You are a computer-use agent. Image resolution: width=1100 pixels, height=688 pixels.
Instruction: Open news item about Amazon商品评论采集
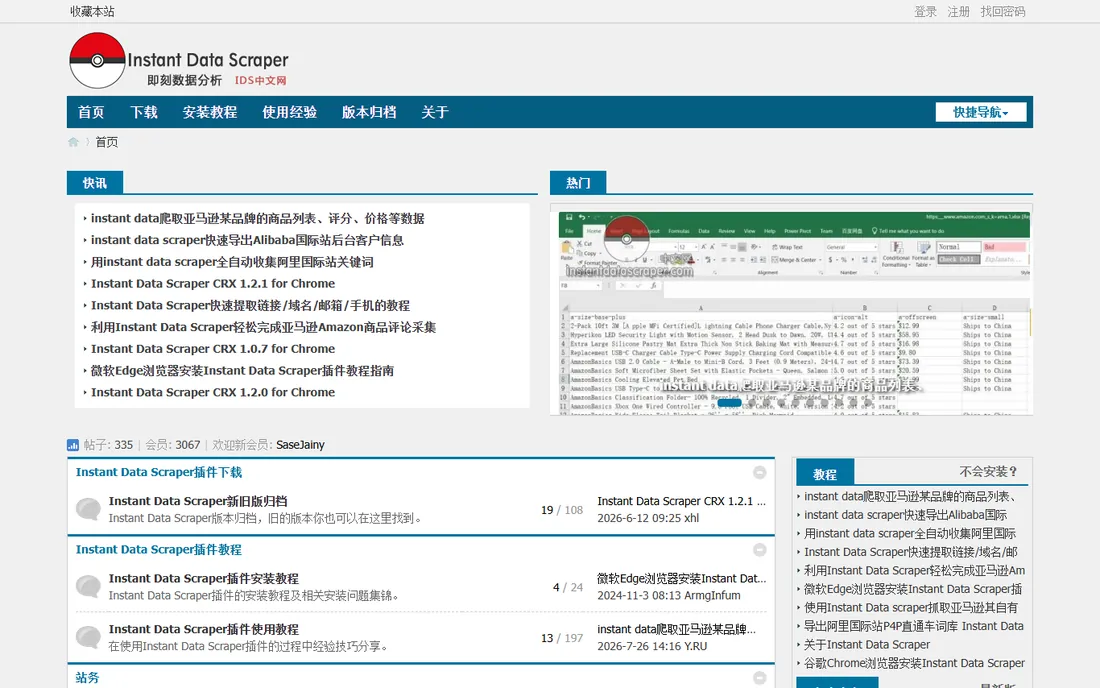point(263,328)
